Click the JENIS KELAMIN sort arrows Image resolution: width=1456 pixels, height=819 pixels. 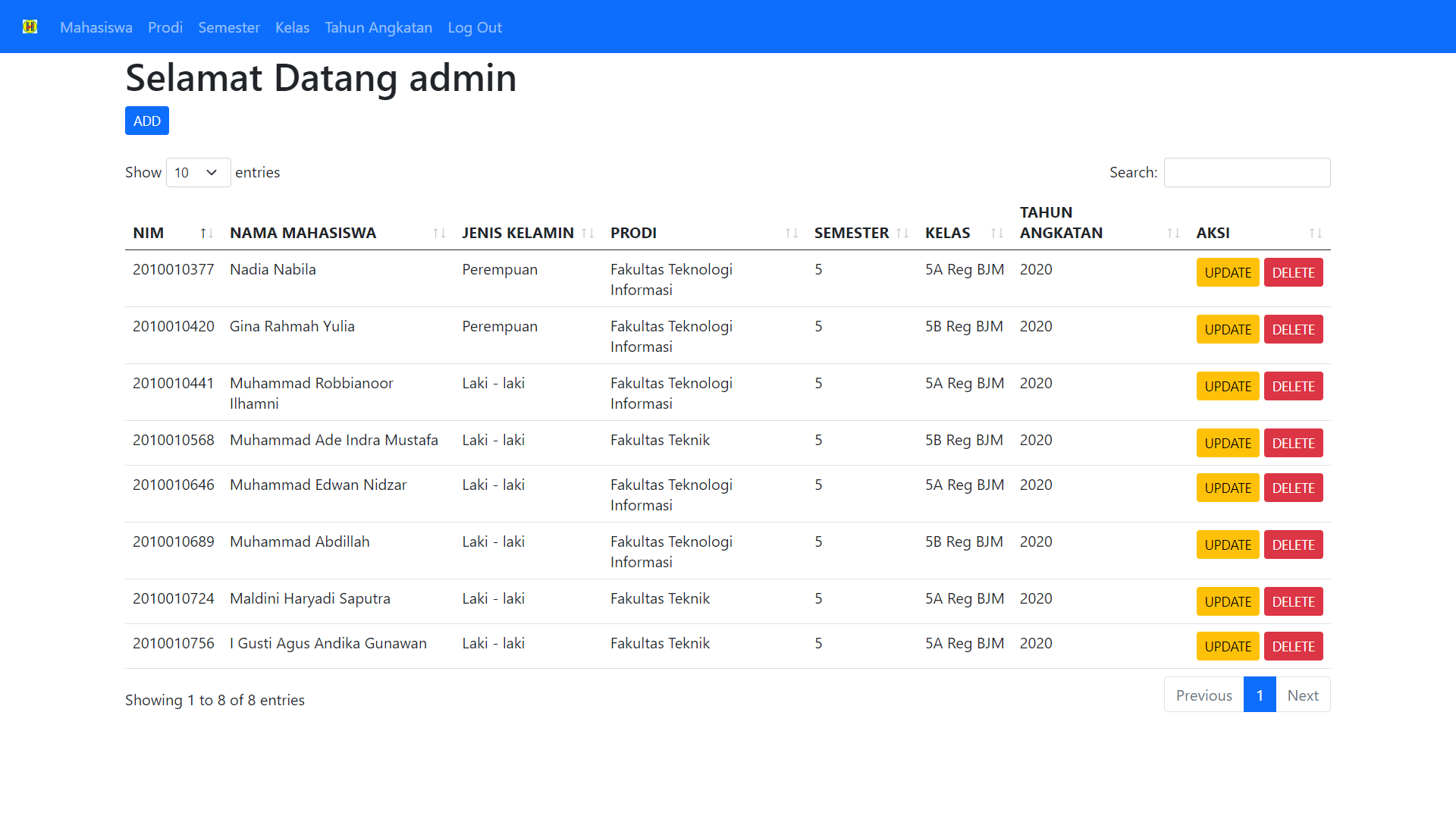(589, 233)
